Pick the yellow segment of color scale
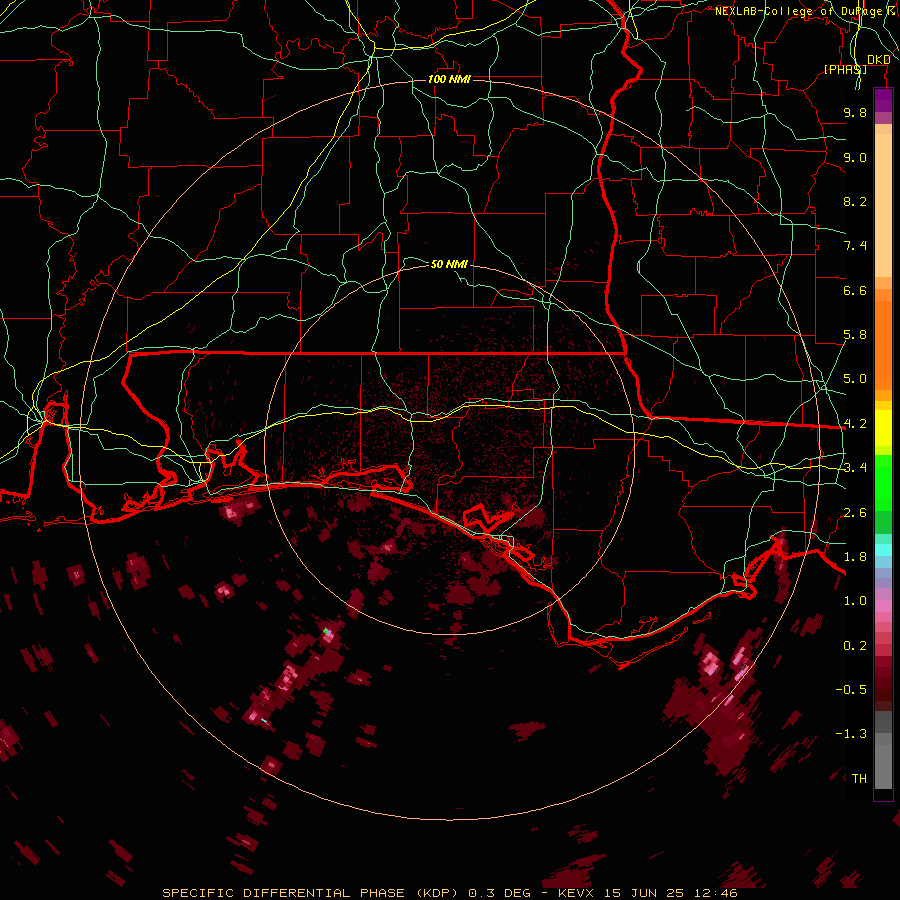900x900 pixels. (x=883, y=428)
